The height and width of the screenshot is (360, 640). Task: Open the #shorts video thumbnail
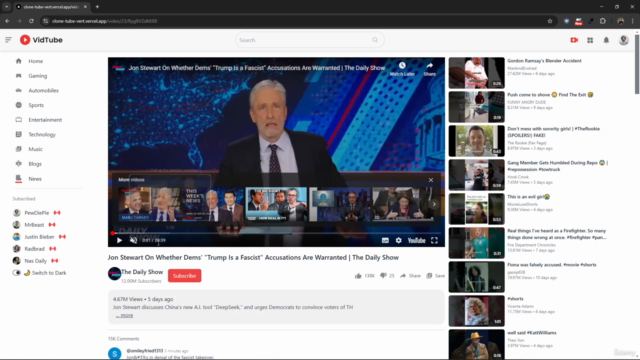(x=476, y=311)
